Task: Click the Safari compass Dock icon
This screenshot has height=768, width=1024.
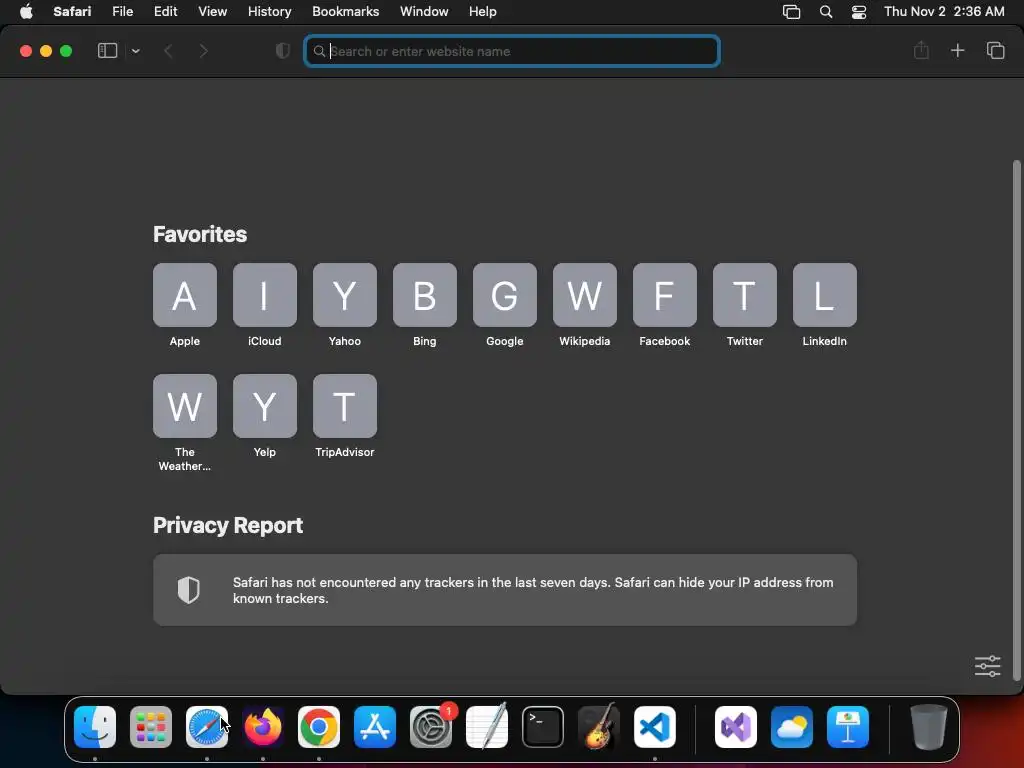Action: [207, 727]
